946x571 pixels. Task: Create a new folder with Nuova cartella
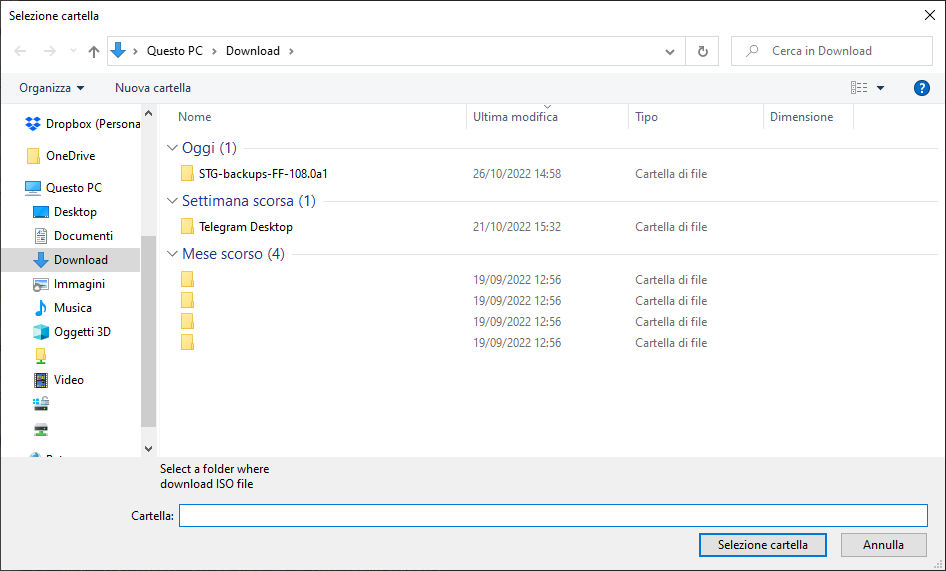point(153,88)
